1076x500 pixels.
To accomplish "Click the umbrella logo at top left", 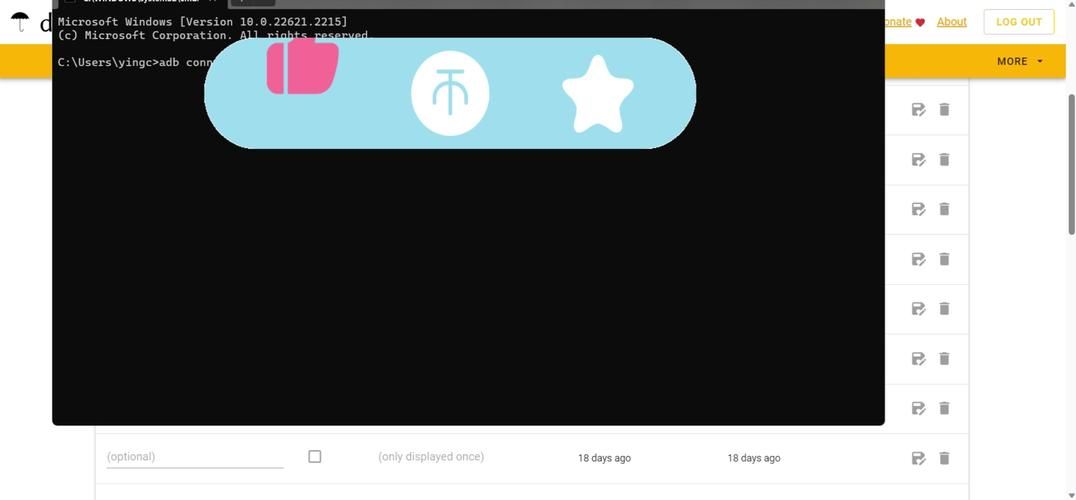I will point(21,22).
